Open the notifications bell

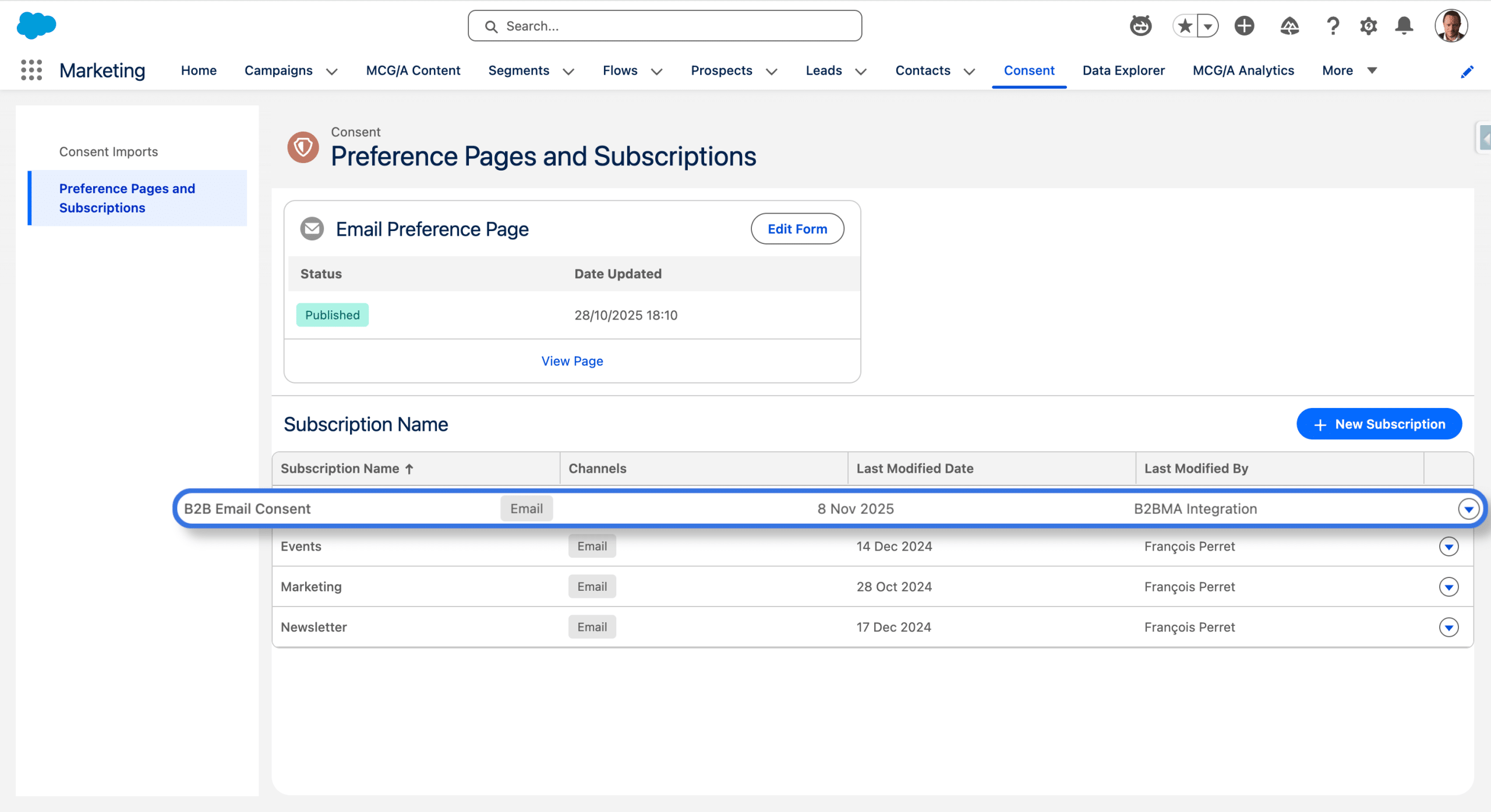(1404, 26)
